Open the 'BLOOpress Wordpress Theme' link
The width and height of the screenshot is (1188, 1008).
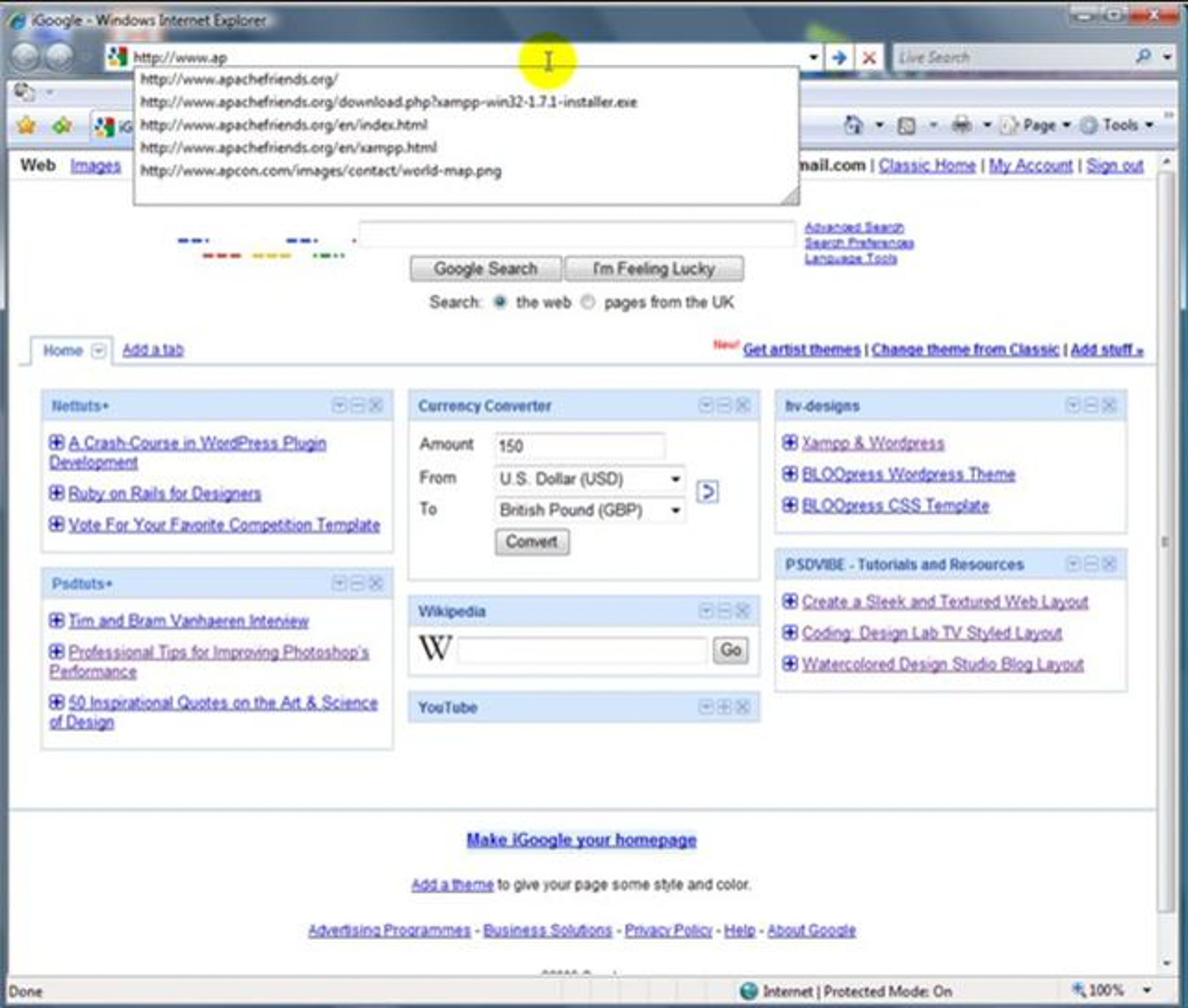tap(908, 474)
